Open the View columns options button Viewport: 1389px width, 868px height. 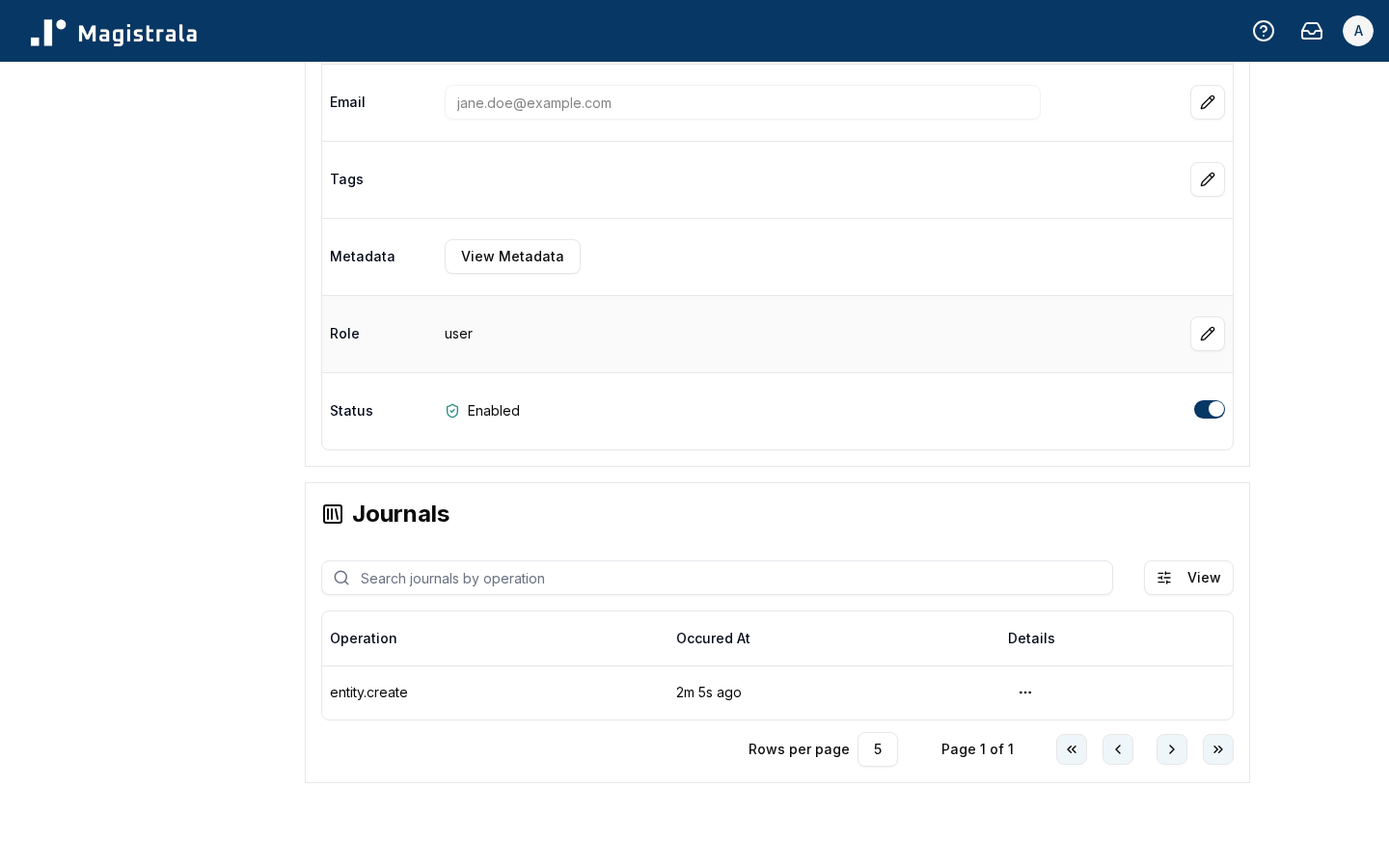click(1188, 578)
